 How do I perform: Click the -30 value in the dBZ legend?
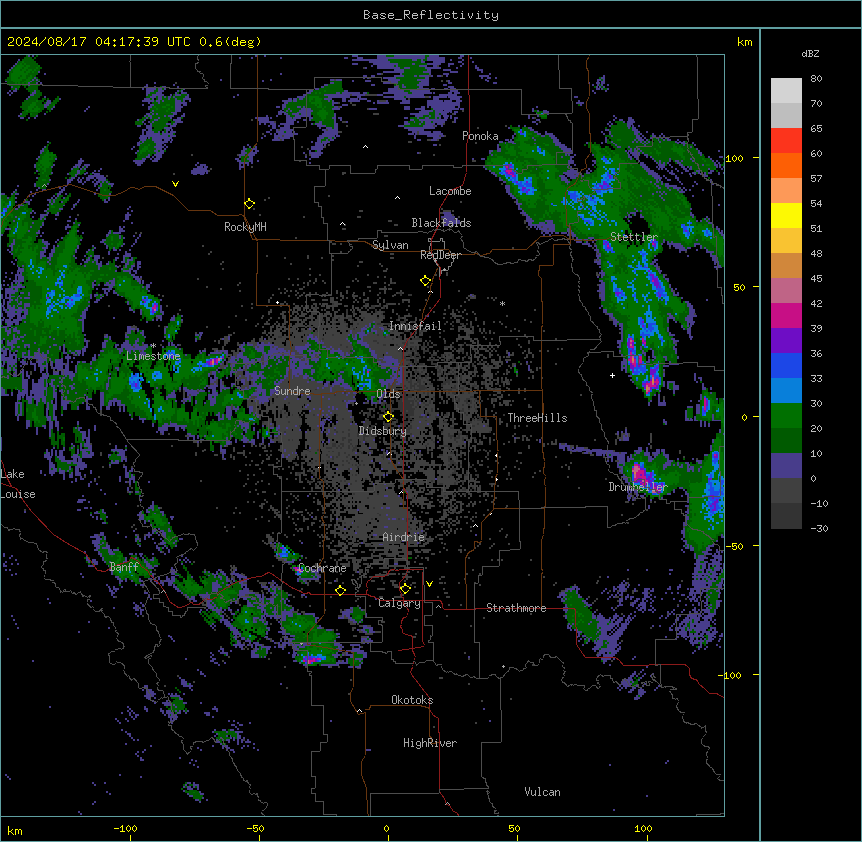819,528
